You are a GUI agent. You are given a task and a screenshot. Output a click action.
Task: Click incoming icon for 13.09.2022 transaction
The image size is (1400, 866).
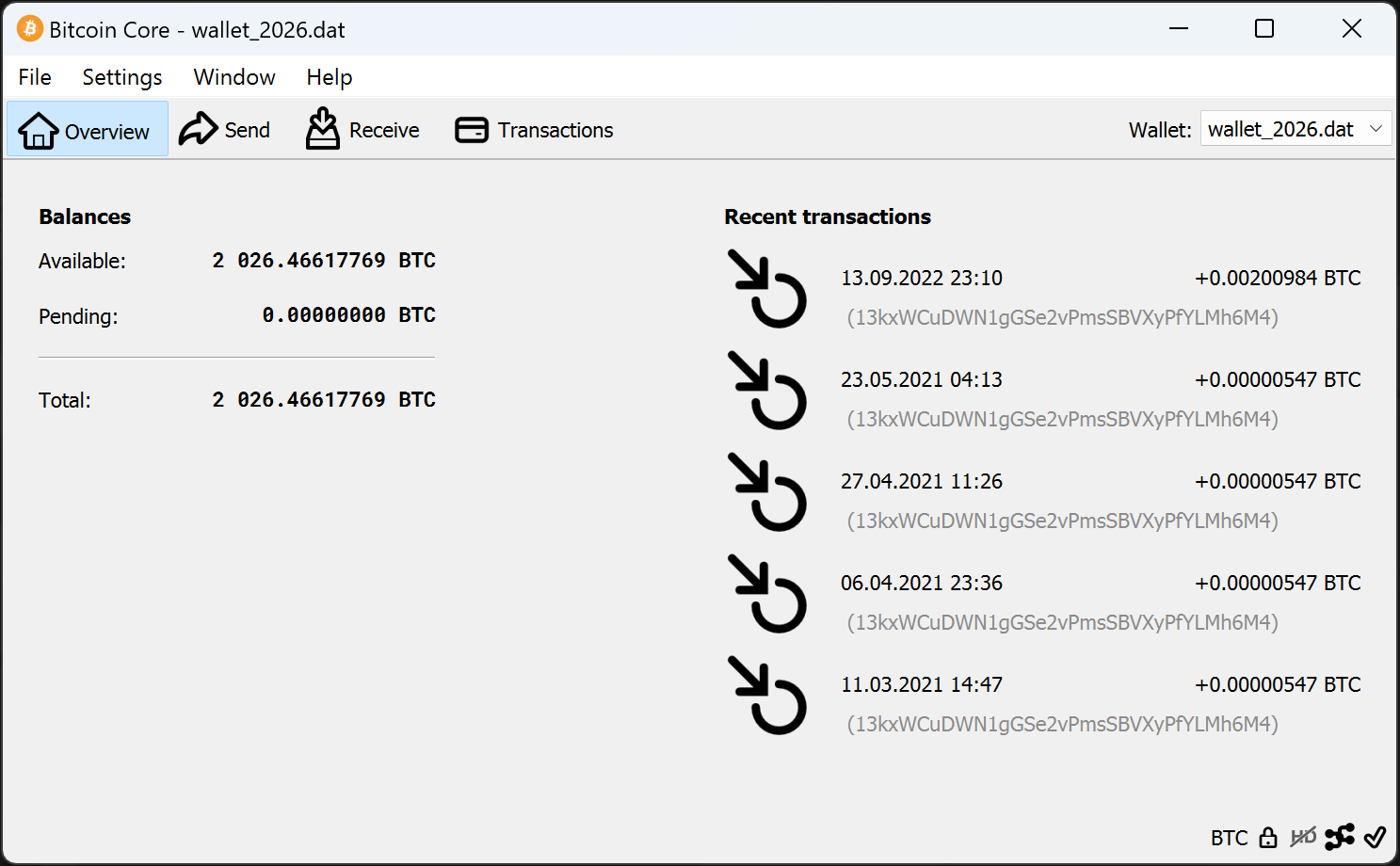[767, 289]
